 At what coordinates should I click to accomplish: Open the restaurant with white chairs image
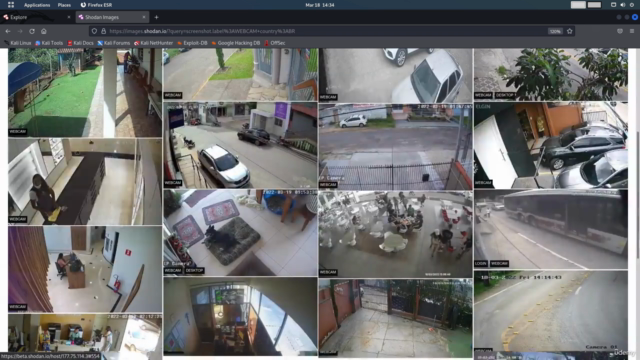[x=396, y=234]
